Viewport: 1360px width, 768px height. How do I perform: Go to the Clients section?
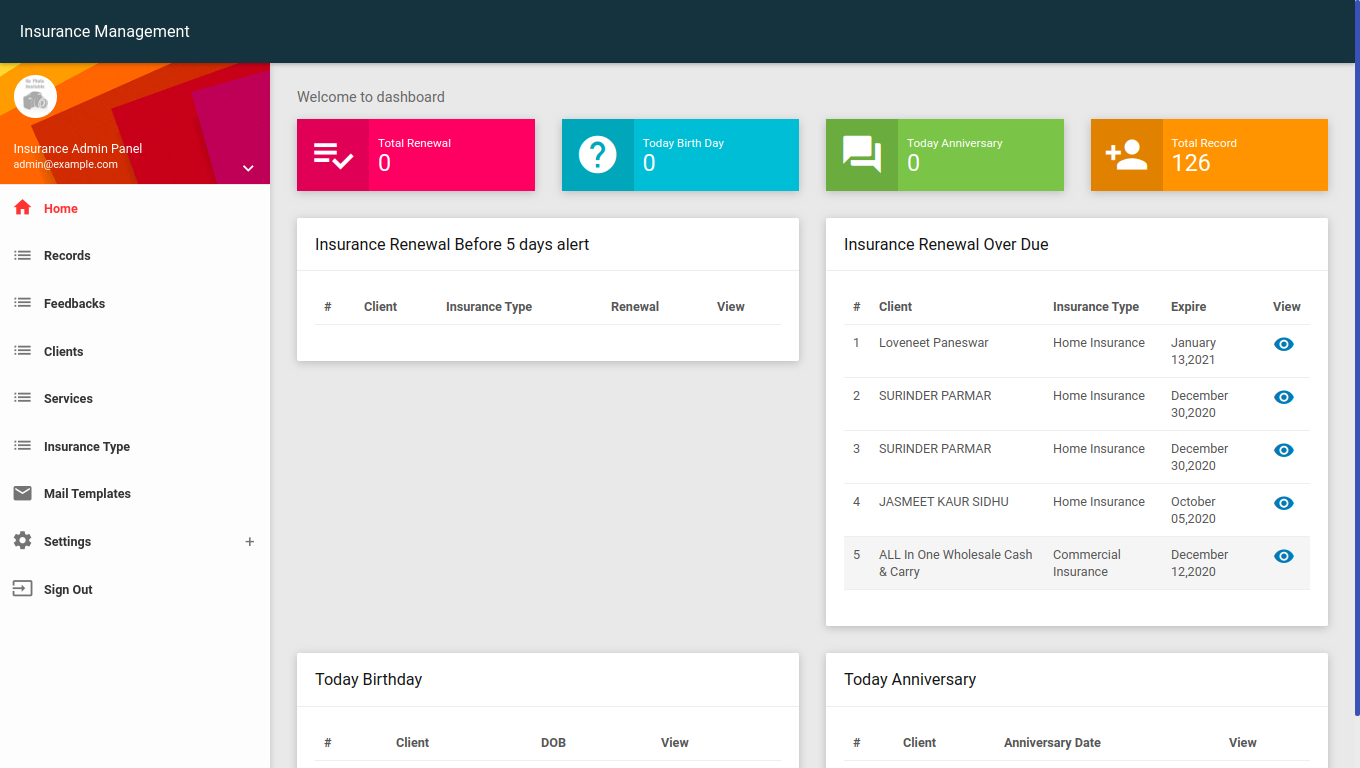[x=63, y=351]
